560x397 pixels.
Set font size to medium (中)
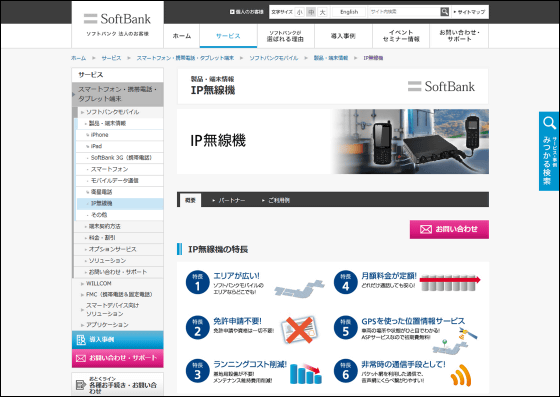coord(311,12)
